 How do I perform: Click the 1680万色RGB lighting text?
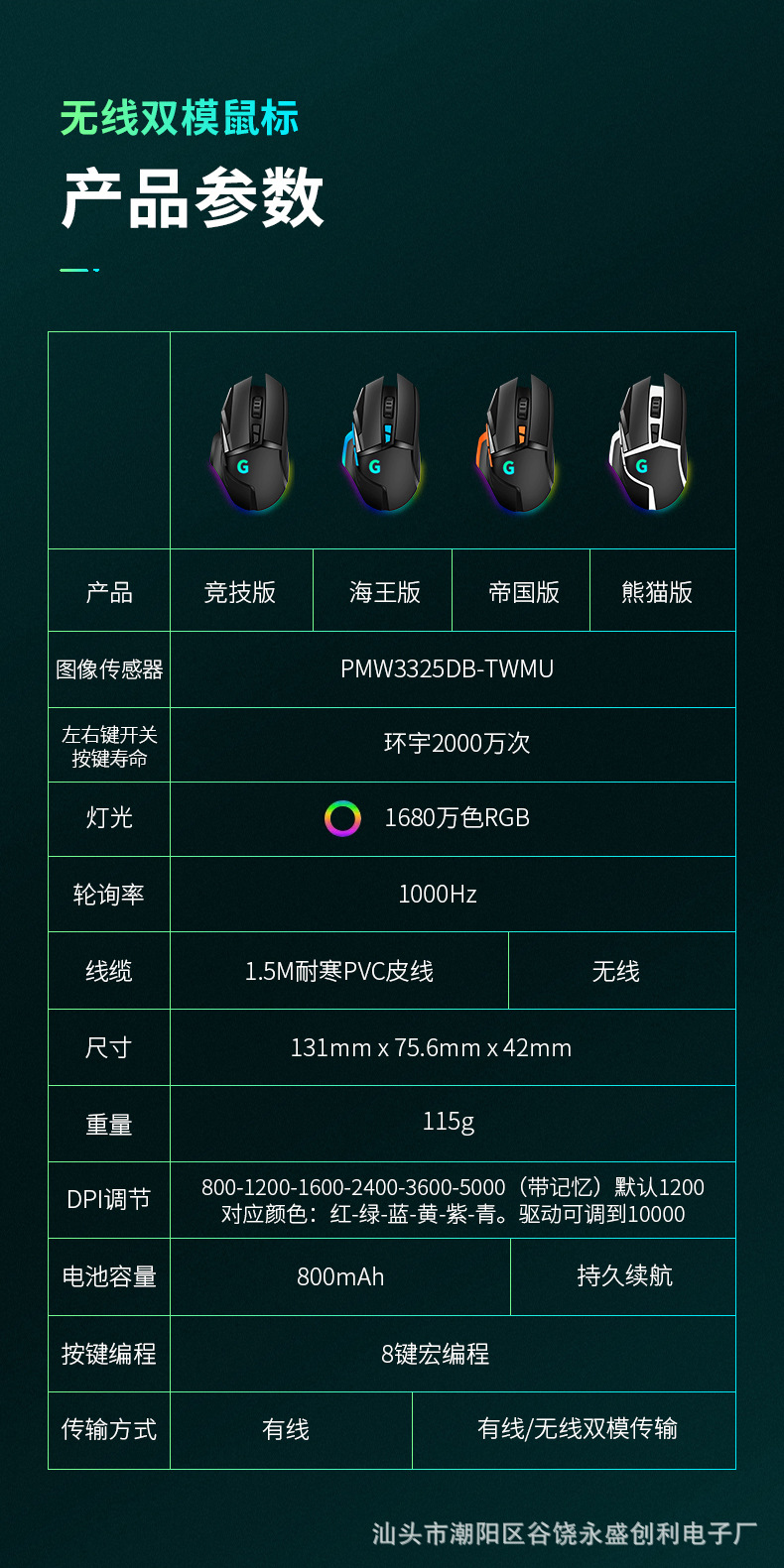pos(457,818)
